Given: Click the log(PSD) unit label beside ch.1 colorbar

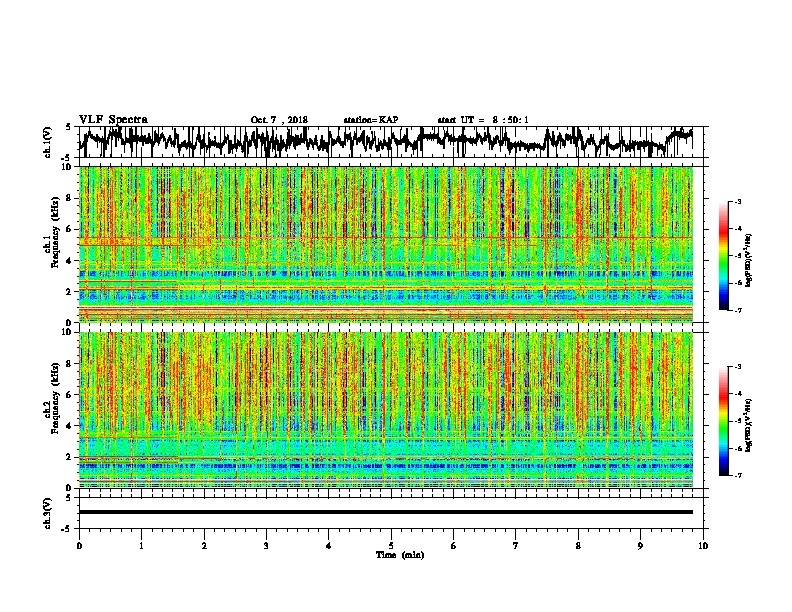Looking at the screenshot, I should click(748, 261).
